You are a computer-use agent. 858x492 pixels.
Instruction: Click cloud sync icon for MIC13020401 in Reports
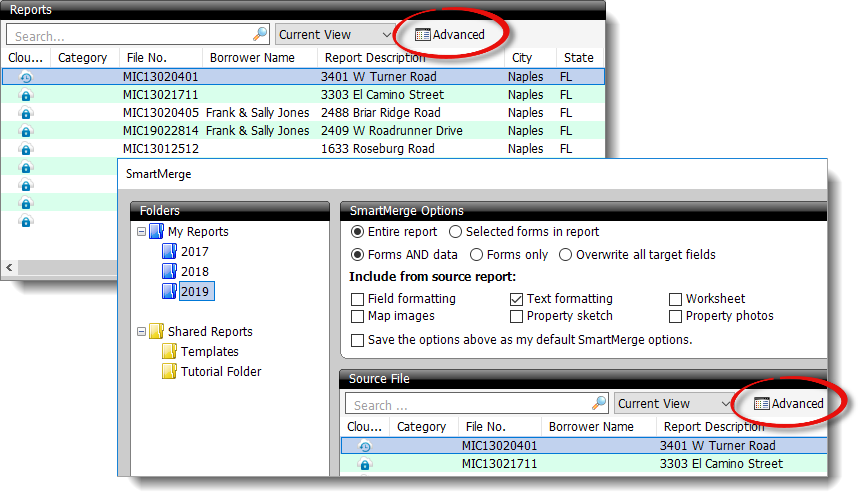(26, 77)
